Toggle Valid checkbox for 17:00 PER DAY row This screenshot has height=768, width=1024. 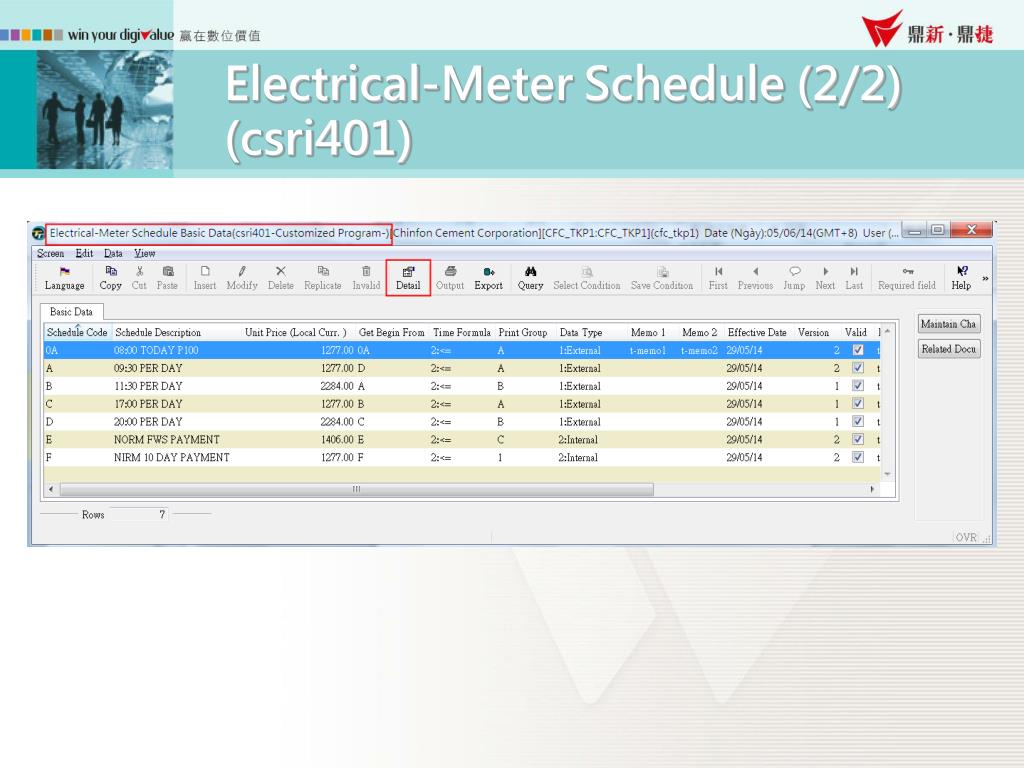click(x=857, y=404)
